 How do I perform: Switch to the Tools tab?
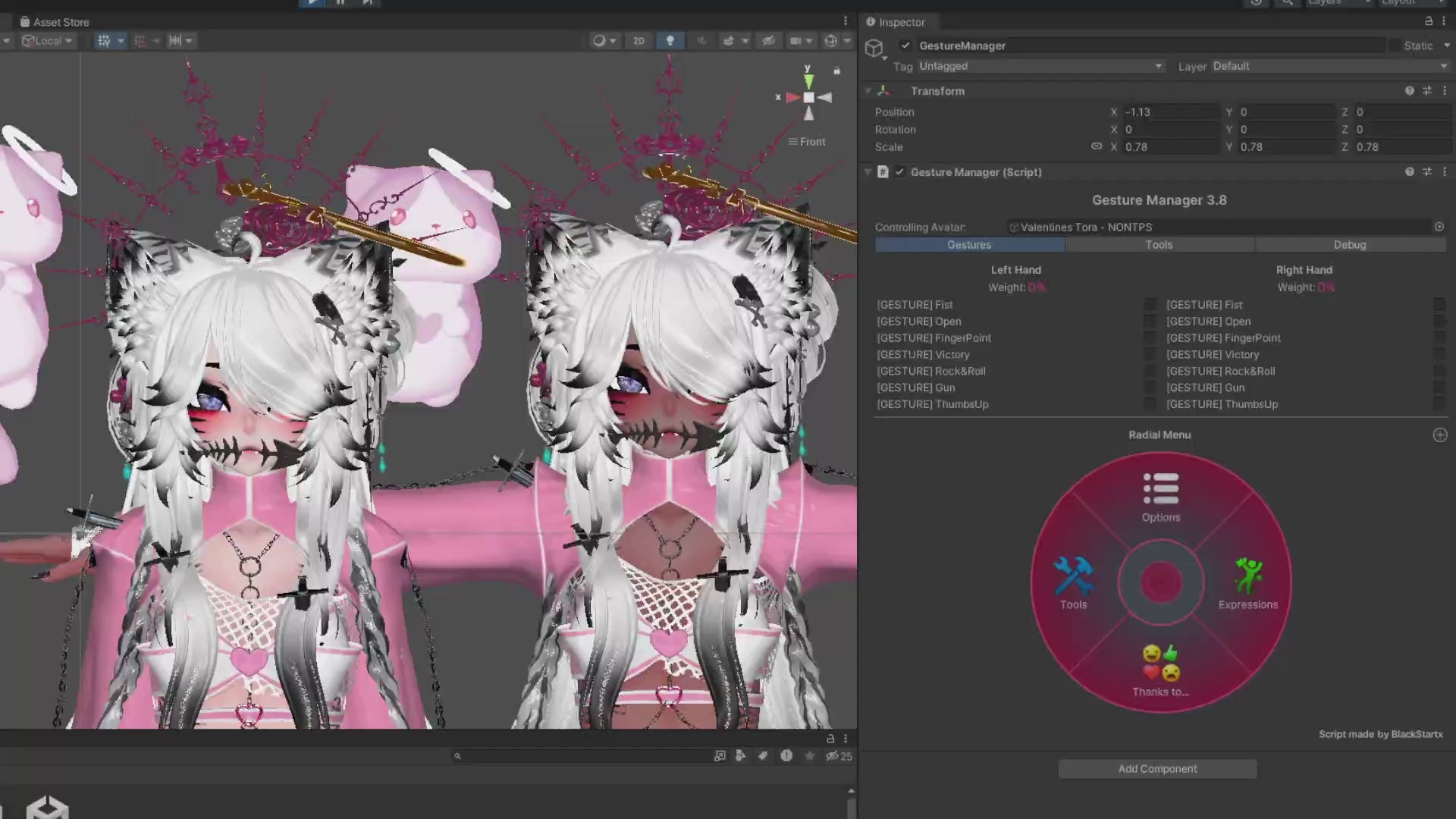click(1158, 245)
